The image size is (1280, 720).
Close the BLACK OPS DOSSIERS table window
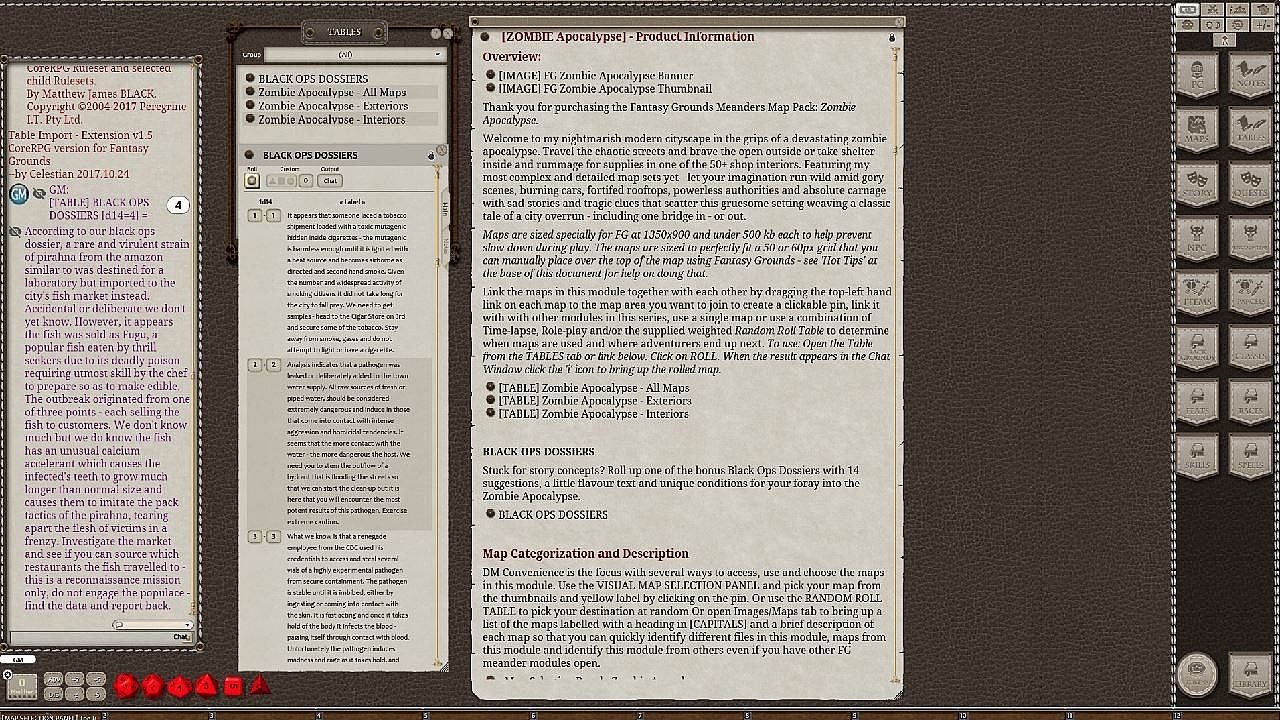[441, 150]
